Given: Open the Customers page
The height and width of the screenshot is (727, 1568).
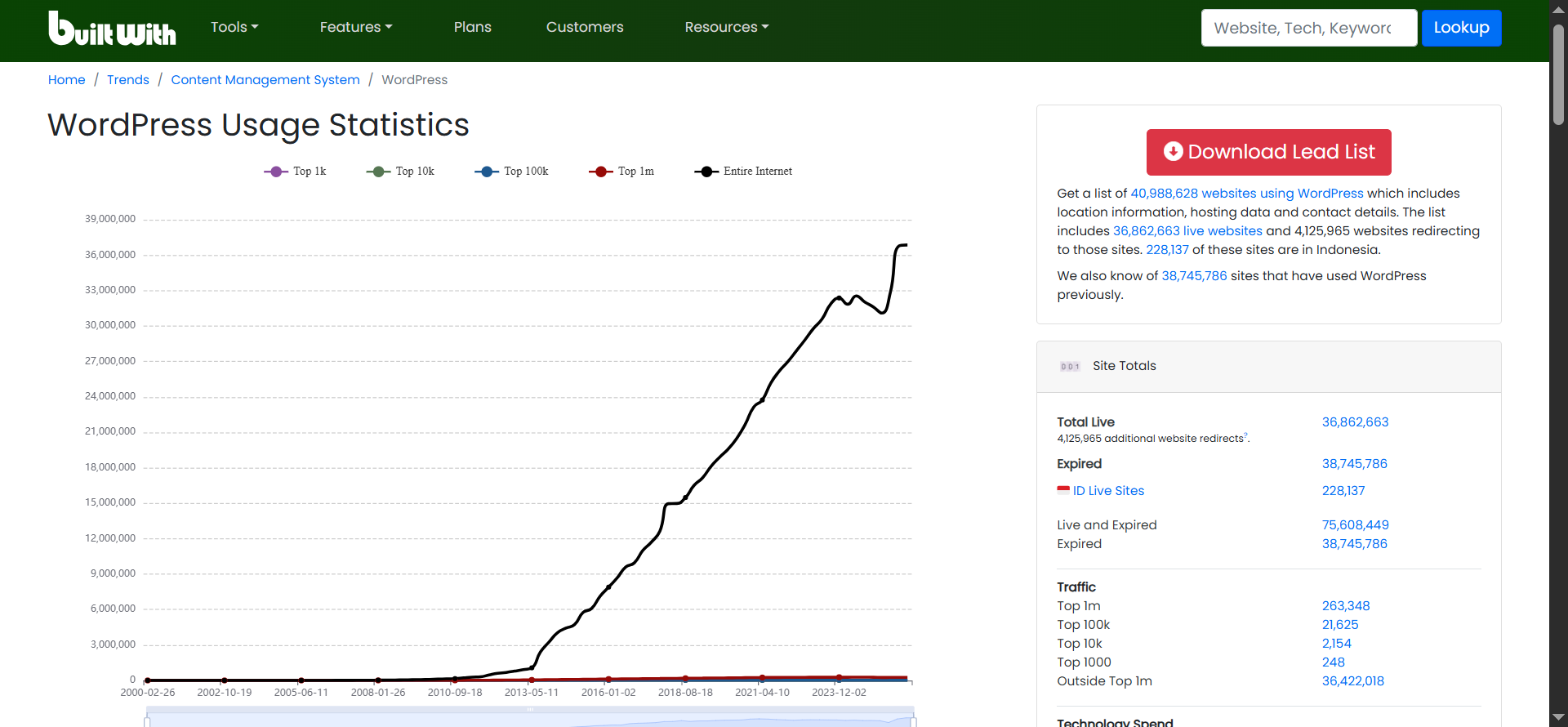Looking at the screenshot, I should click(x=585, y=27).
